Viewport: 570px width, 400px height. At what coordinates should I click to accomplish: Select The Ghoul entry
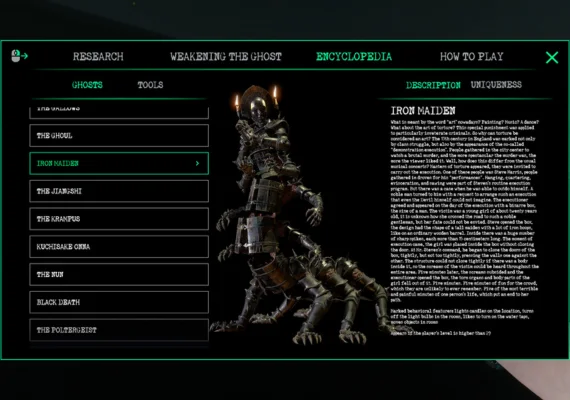click(x=119, y=136)
